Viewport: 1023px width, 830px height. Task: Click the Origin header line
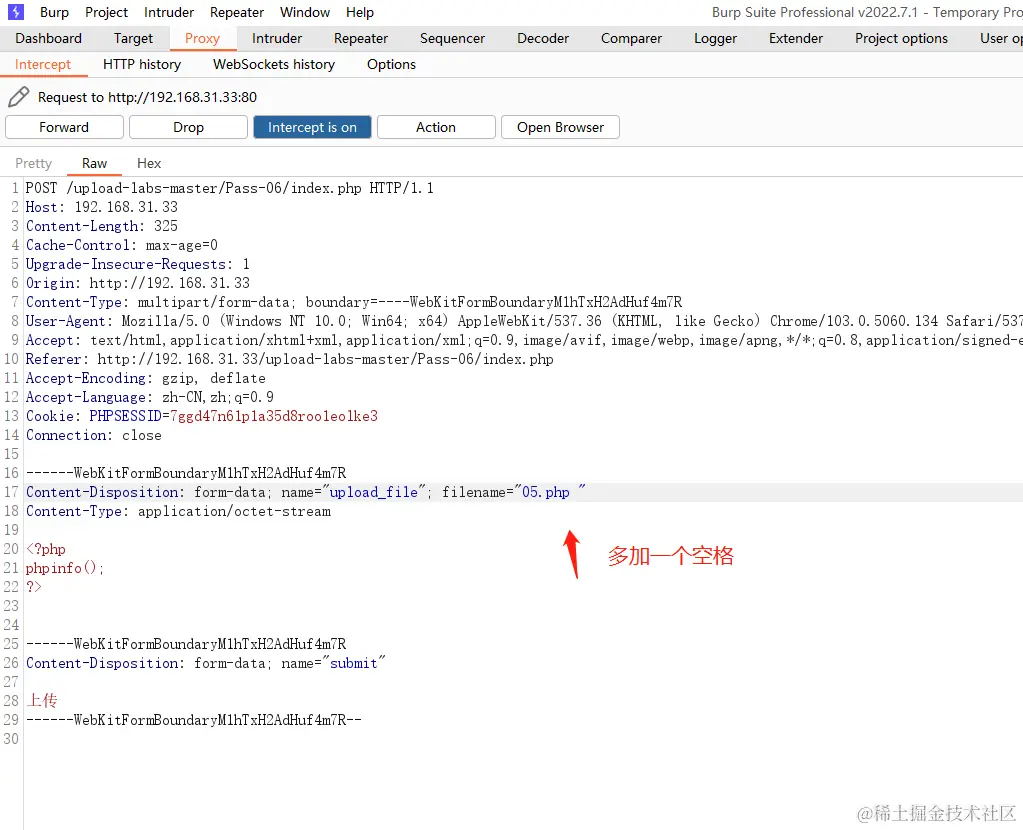(x=138, y=283)
